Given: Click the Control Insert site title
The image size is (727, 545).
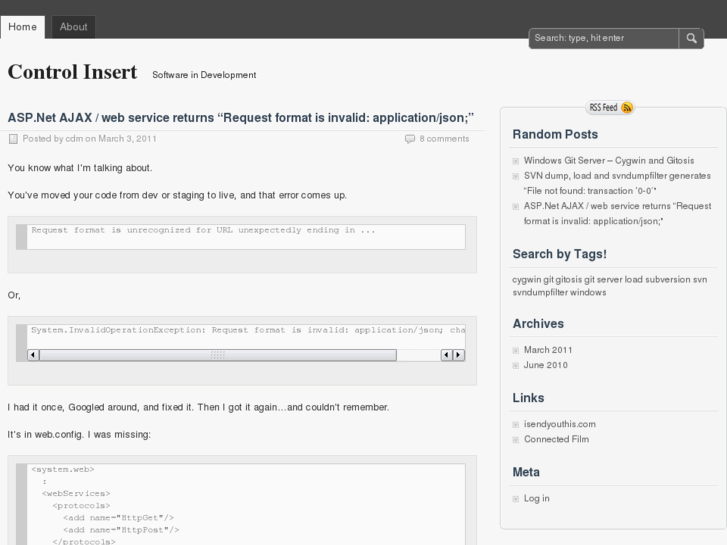Looking at the screenshot, I should pyautogui.click(x=72, y=72).
